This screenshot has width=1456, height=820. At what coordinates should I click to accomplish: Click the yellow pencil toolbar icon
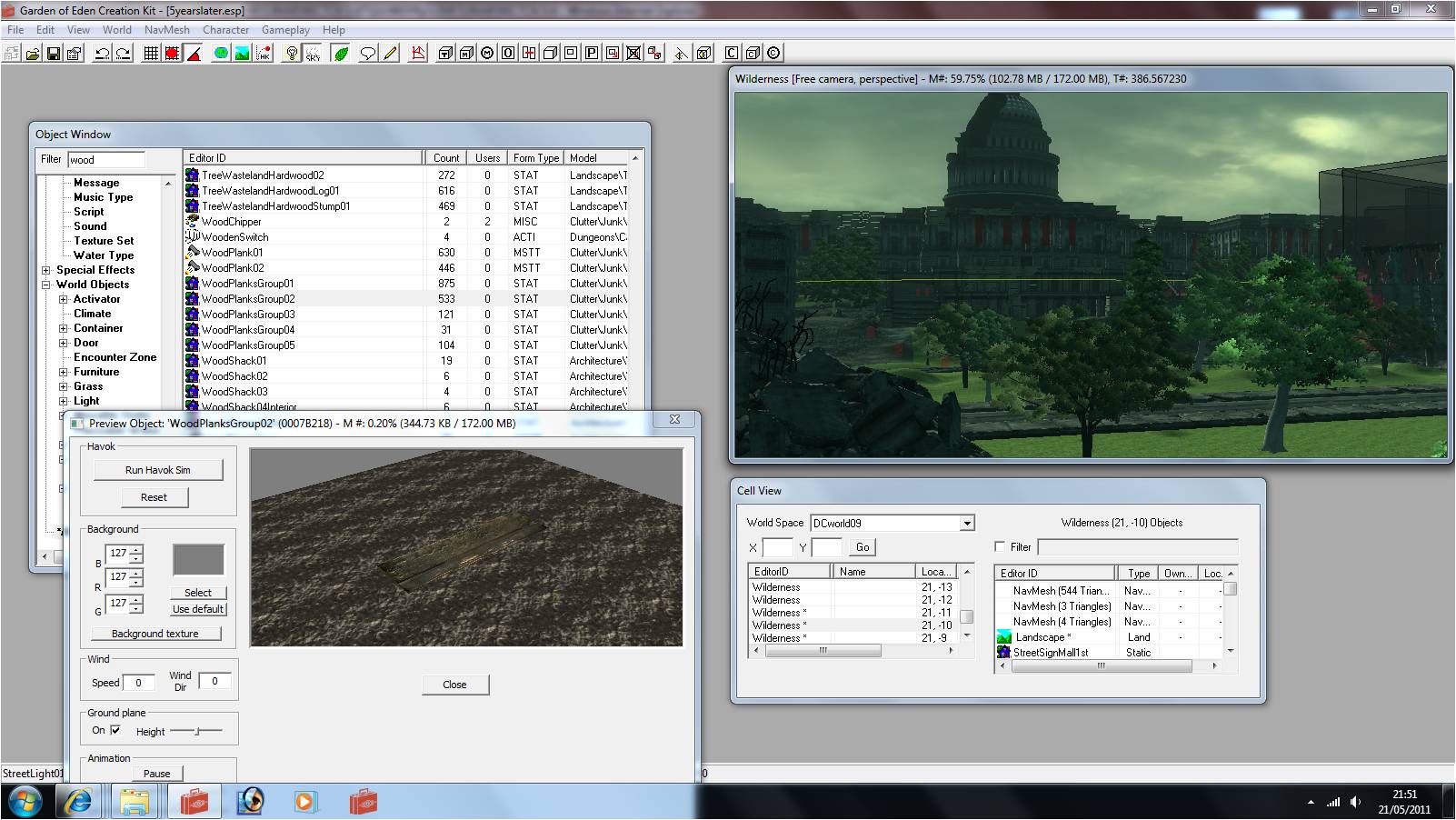coord(390,54)
